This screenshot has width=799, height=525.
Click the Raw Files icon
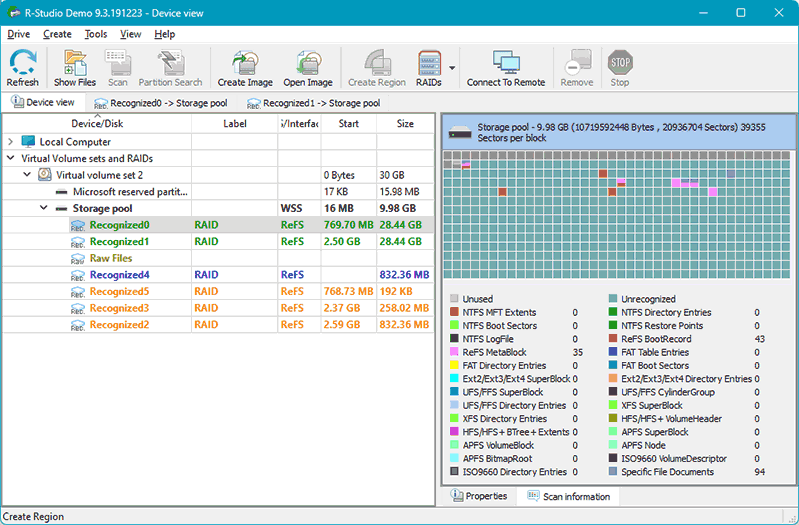tap(77, 258)
